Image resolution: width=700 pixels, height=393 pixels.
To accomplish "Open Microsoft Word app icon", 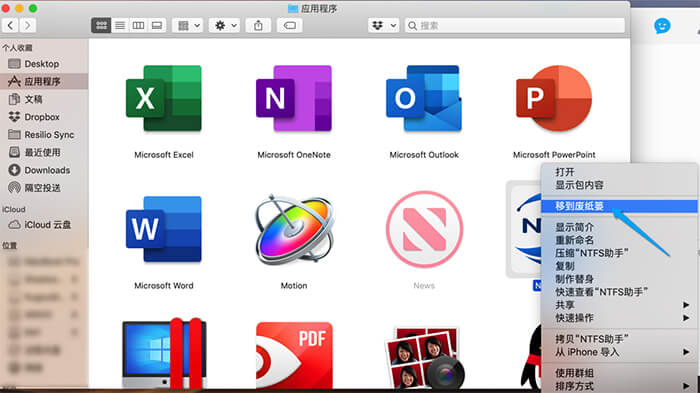I will click(164, 229).
